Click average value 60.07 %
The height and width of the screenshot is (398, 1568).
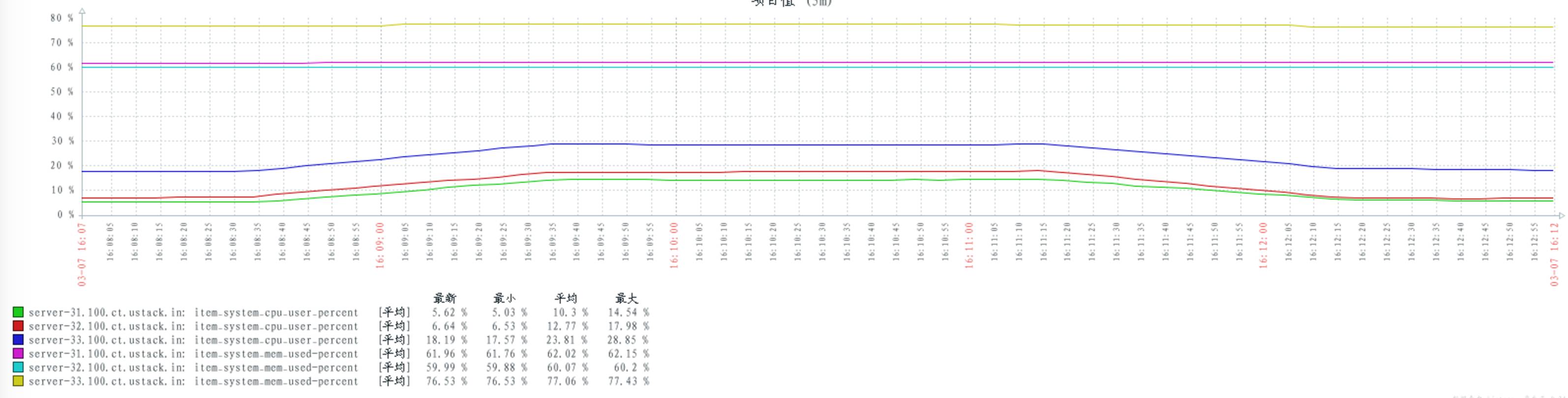click(567, 367)
